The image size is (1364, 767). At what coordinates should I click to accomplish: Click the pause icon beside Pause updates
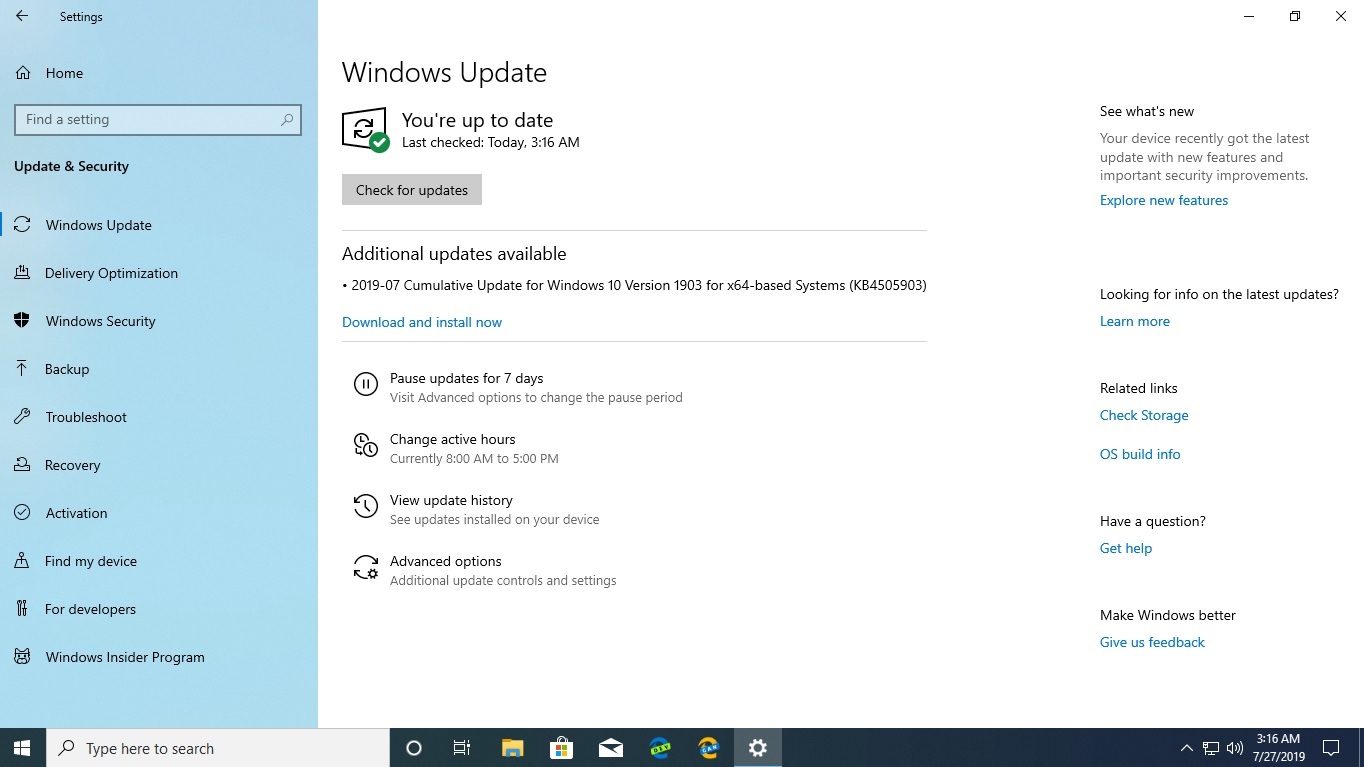click(x=366, y=384)
